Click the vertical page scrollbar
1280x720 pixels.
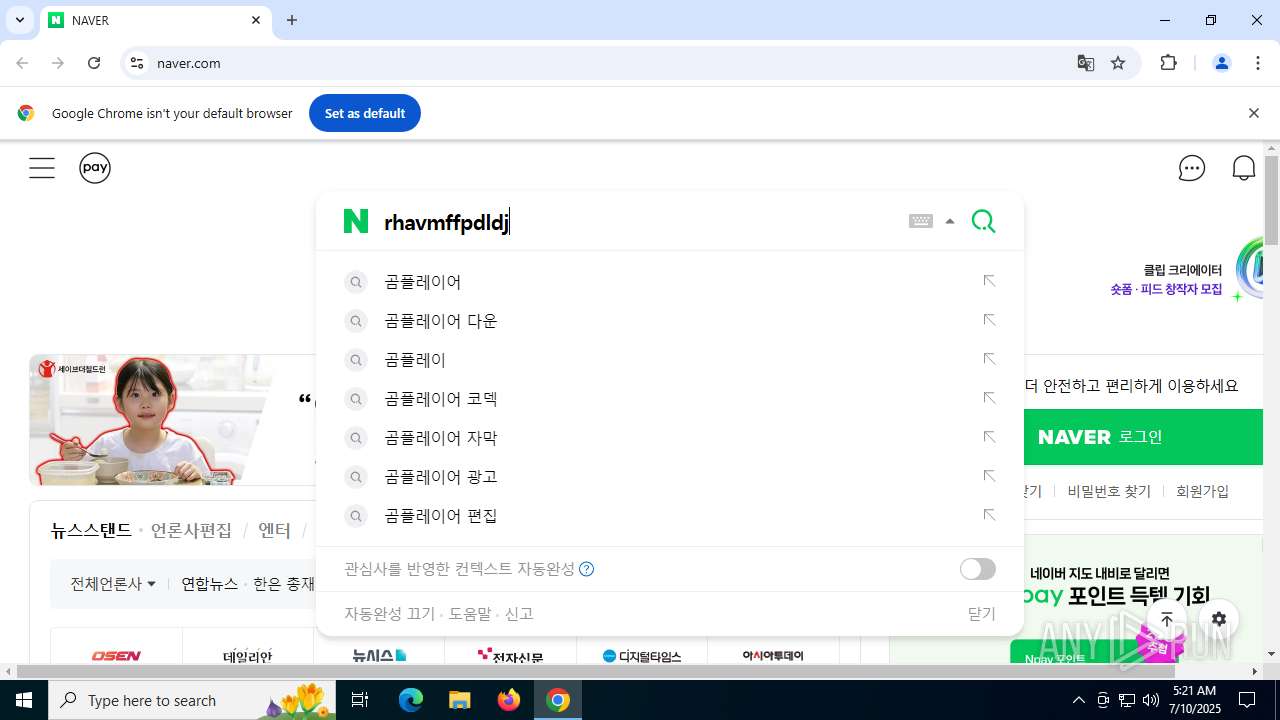(1271, 200)
